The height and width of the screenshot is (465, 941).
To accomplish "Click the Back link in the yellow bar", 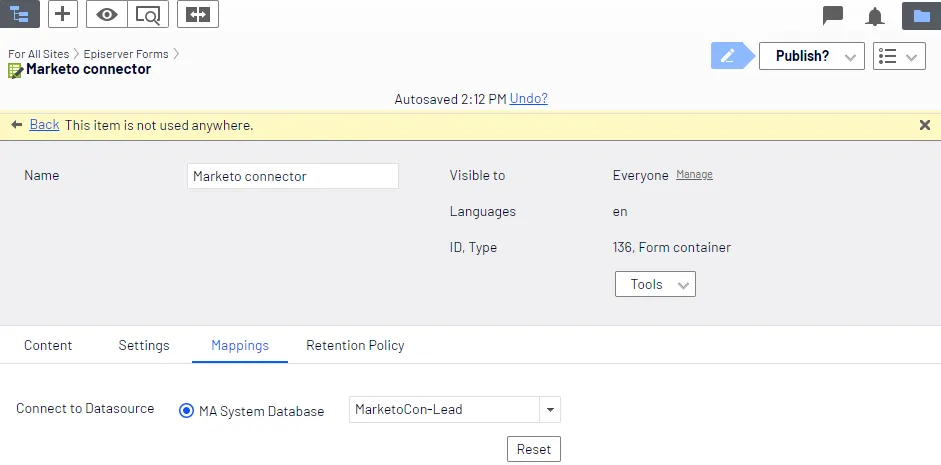I will [44, 124].
